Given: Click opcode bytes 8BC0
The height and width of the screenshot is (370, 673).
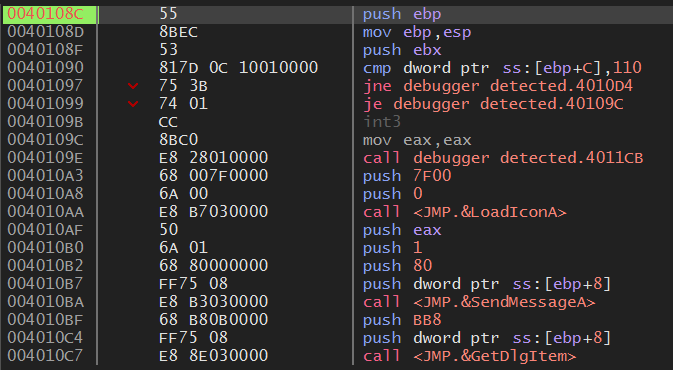Looking at the screenshot, I should (x=178, y=140).
